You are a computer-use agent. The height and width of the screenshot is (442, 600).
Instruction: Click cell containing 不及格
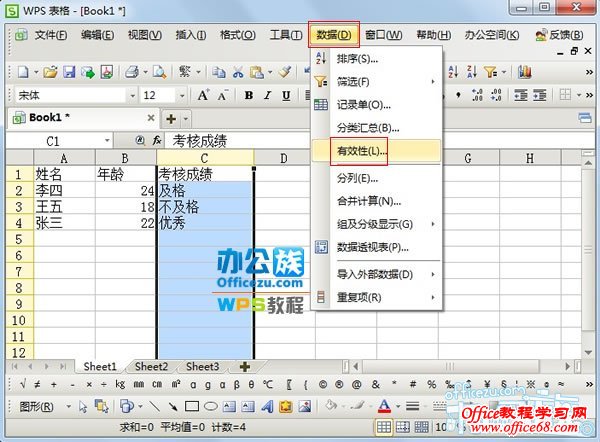205,207
